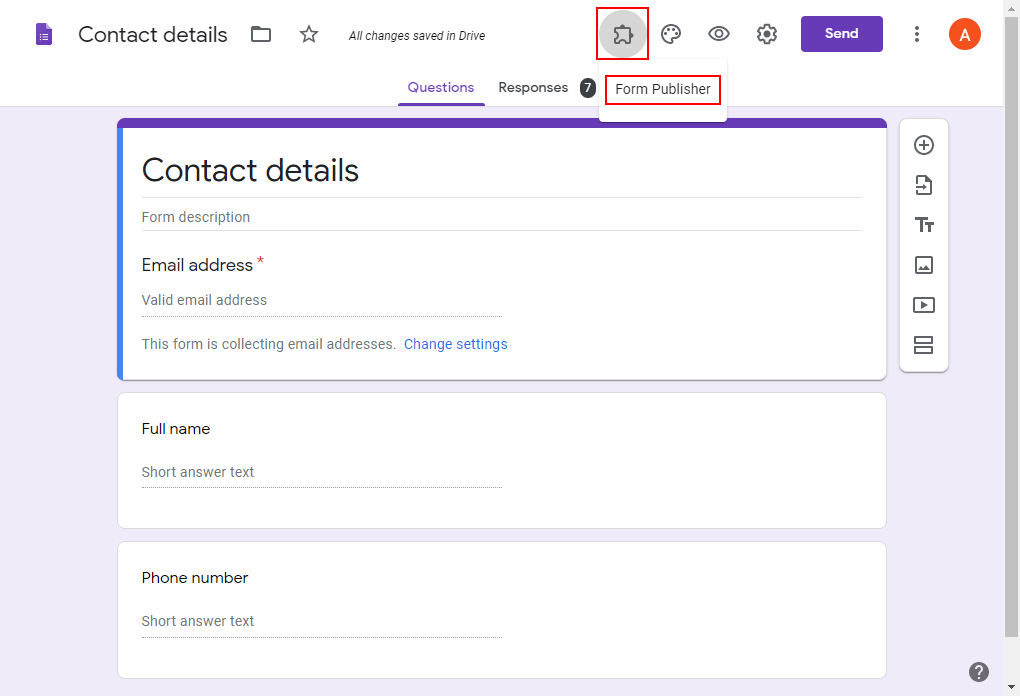Click the document title in header
This screenshot has height=696, width=1020.
coord(153,34)
